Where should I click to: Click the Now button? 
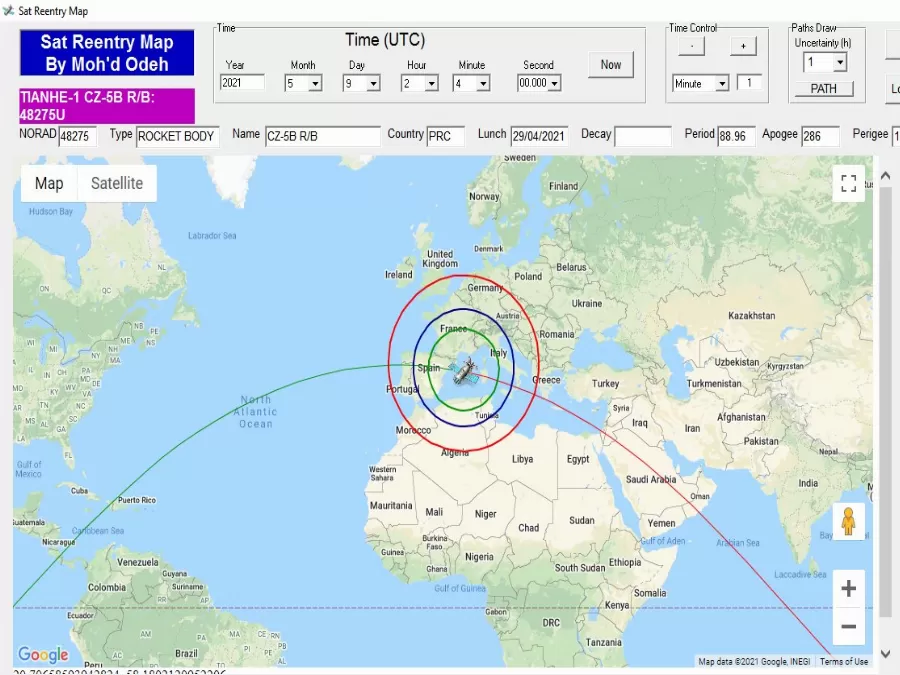[x=611, y=65]
